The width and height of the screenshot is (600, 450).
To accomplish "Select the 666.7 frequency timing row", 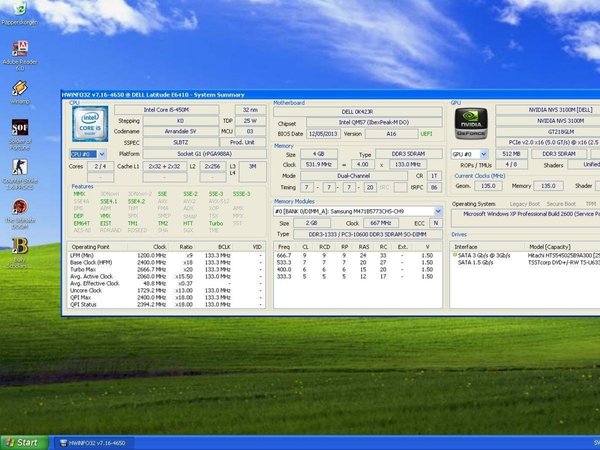I will (x=358, y=255).
